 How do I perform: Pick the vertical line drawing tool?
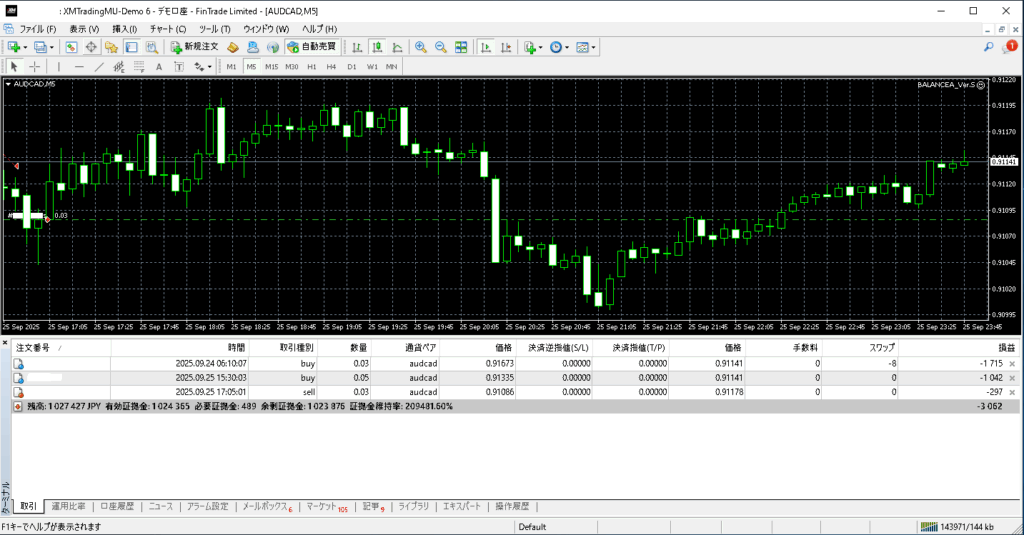point(59,67)
